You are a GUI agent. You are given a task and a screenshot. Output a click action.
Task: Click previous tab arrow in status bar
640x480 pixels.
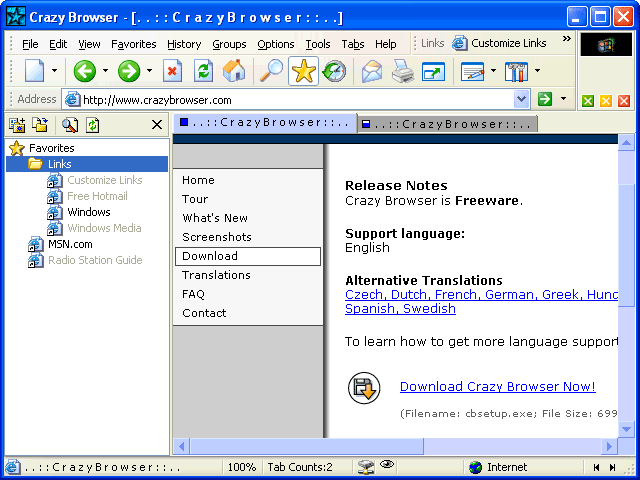(597, 467)
